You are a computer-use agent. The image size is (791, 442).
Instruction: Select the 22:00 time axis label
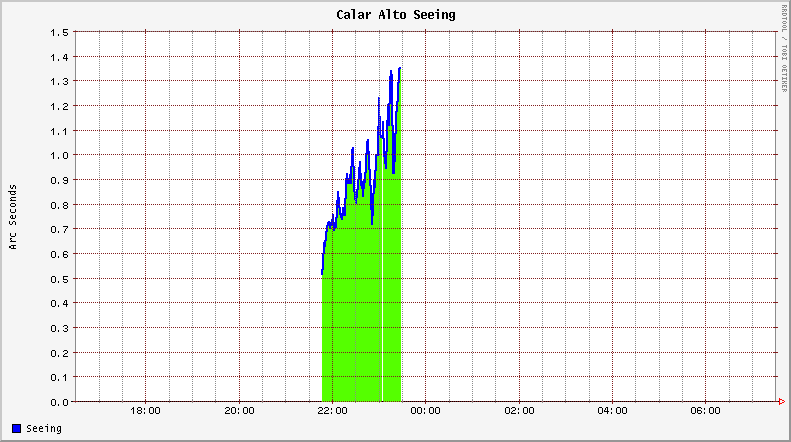click(332, 411)
